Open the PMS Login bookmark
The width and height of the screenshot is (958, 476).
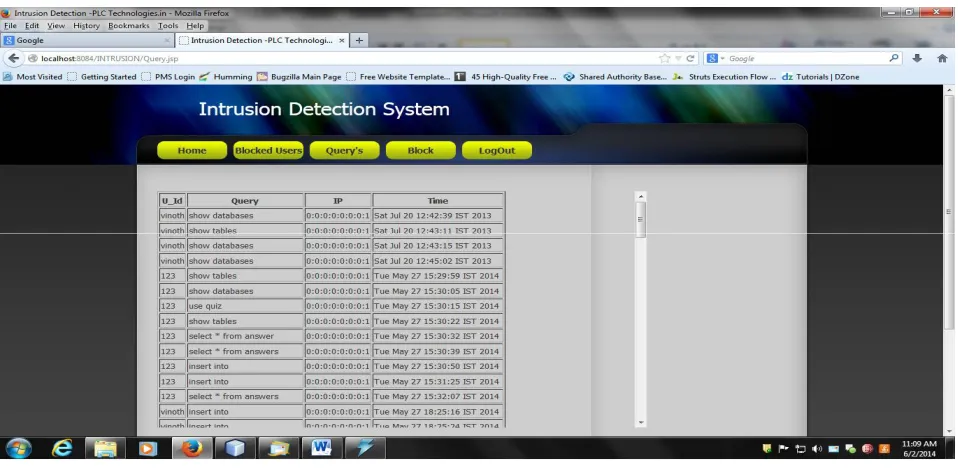pos(168,77)
